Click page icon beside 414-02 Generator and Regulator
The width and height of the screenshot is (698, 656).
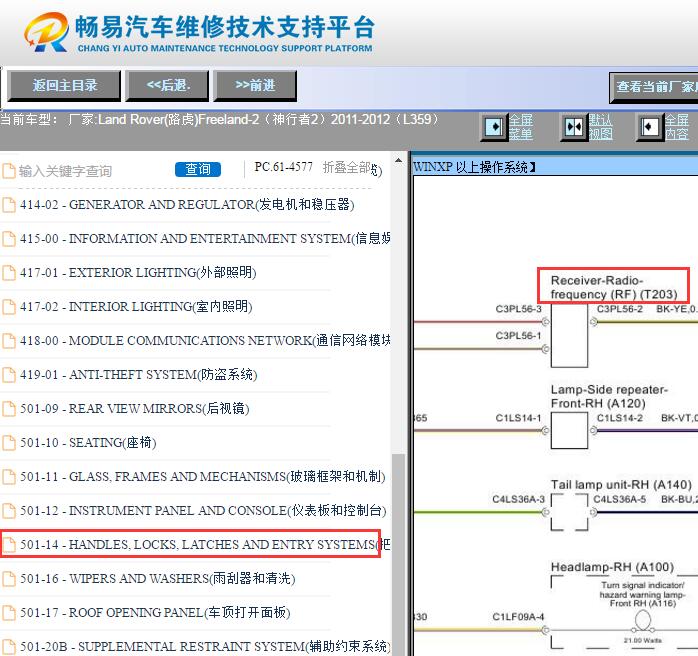point(8,205)
